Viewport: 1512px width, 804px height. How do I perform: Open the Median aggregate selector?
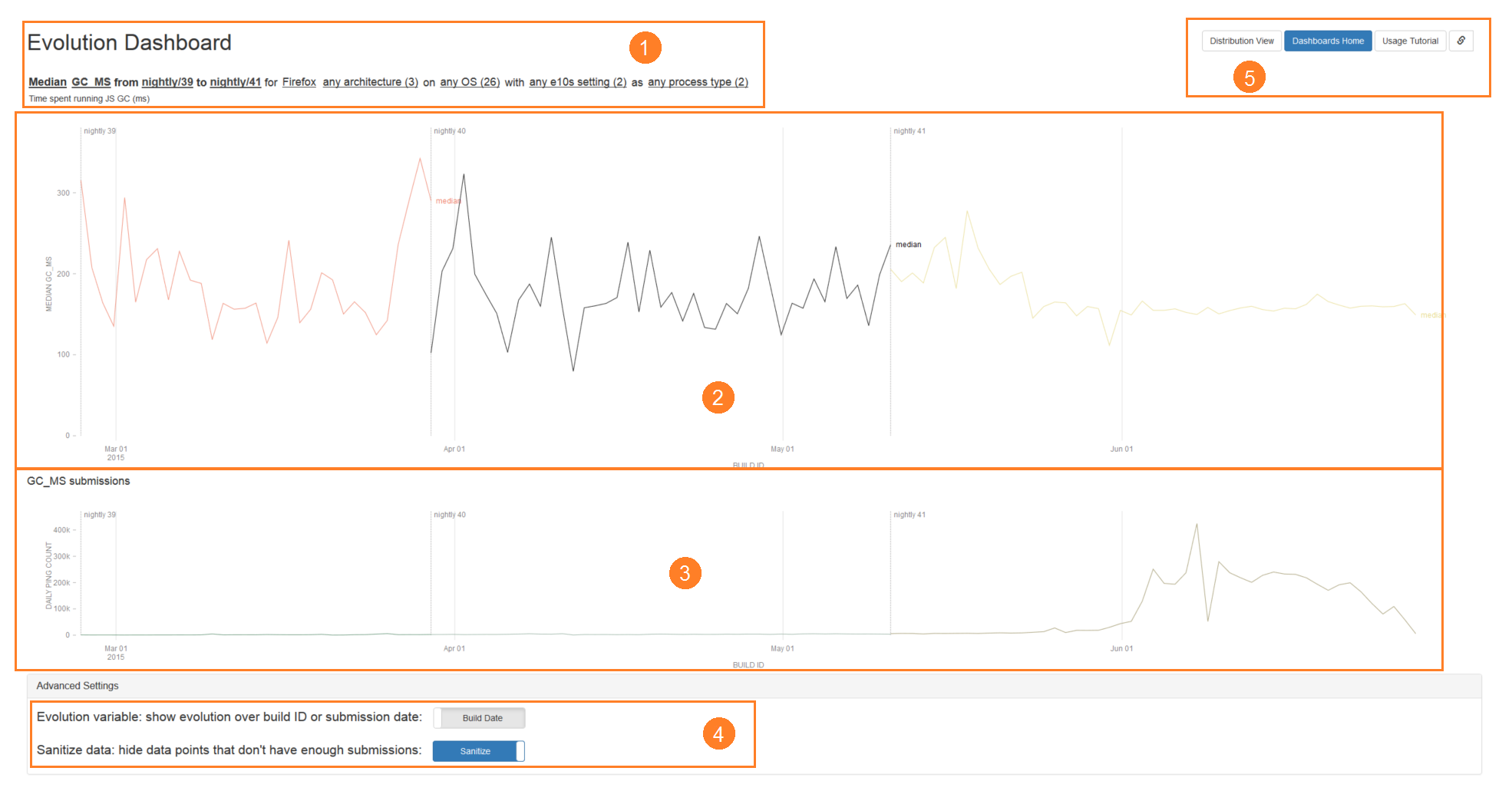click(x=47, y=82)
